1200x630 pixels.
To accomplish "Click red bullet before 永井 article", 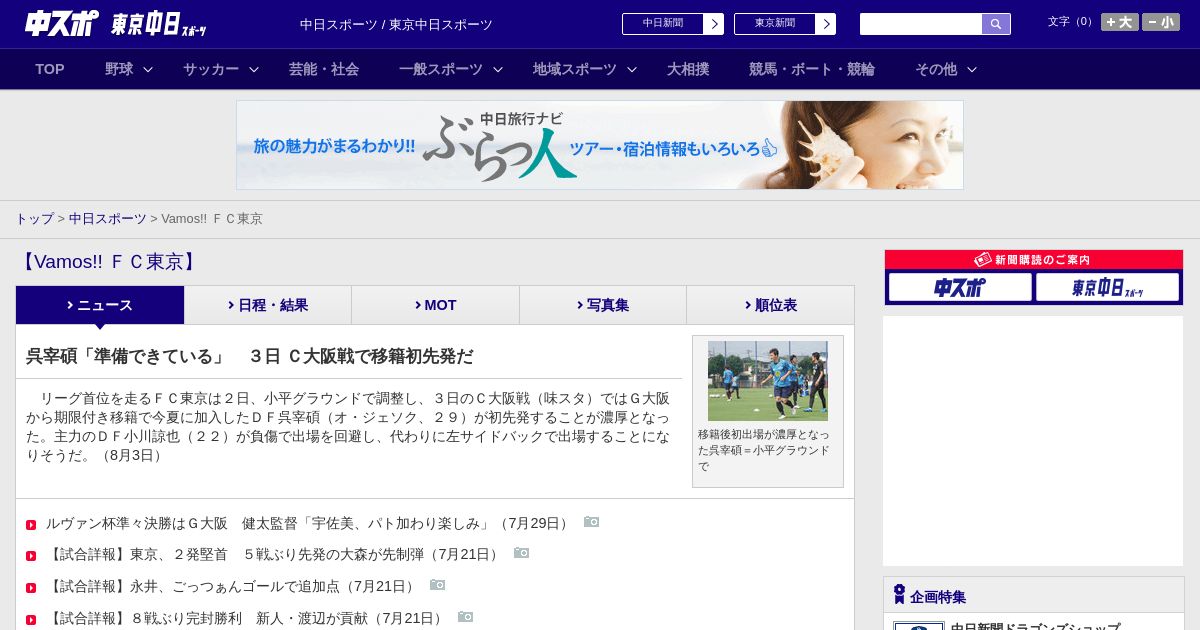I will [x=31, y=588].
